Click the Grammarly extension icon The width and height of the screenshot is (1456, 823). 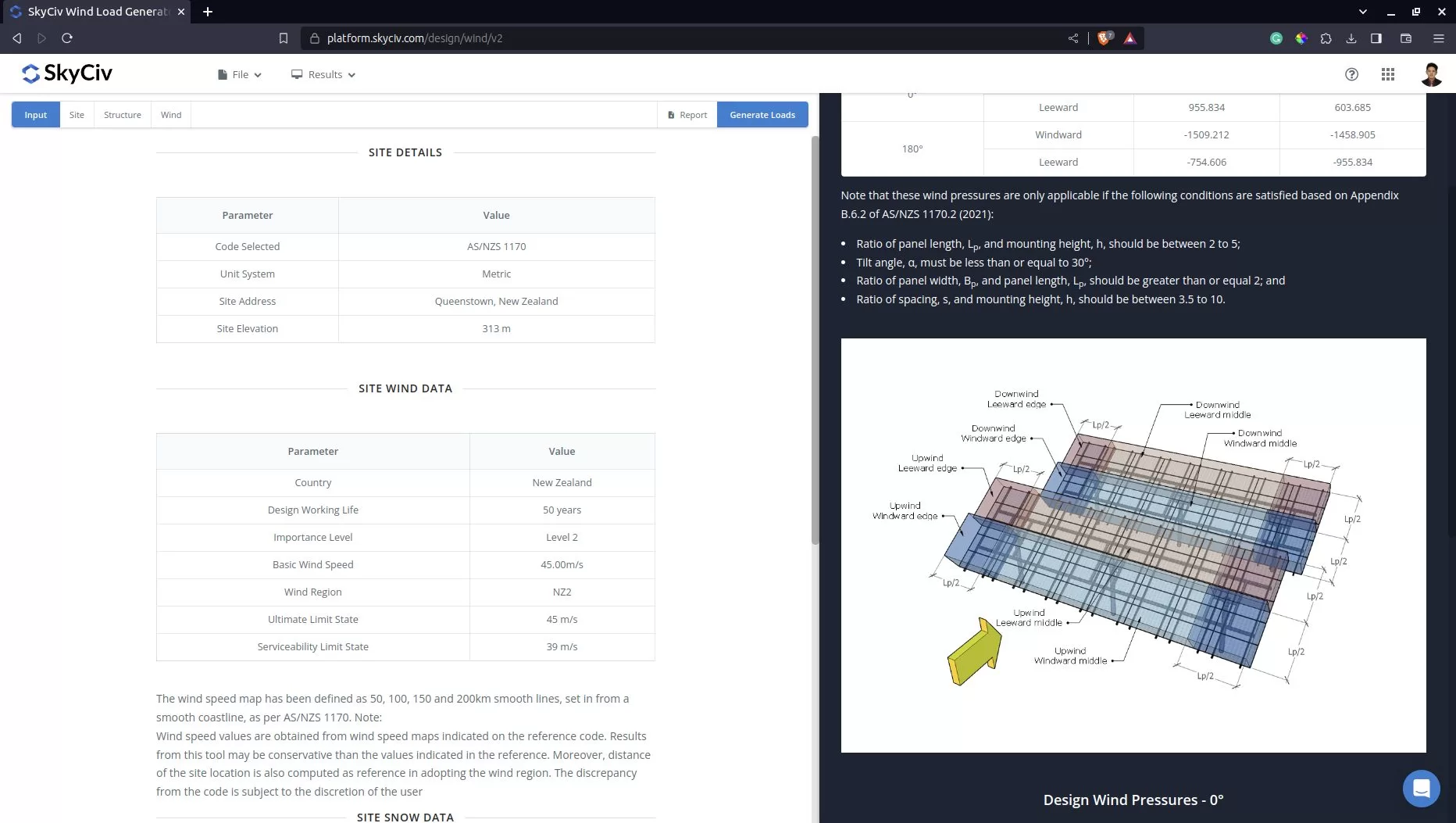[x=1276, y=38]
